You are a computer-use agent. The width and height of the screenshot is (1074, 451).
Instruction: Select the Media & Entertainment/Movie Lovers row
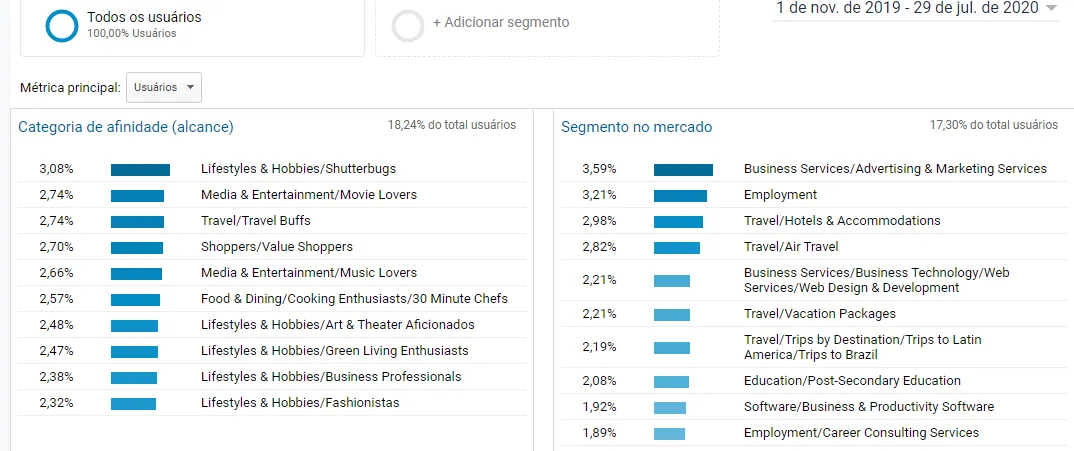pos(272,195)
